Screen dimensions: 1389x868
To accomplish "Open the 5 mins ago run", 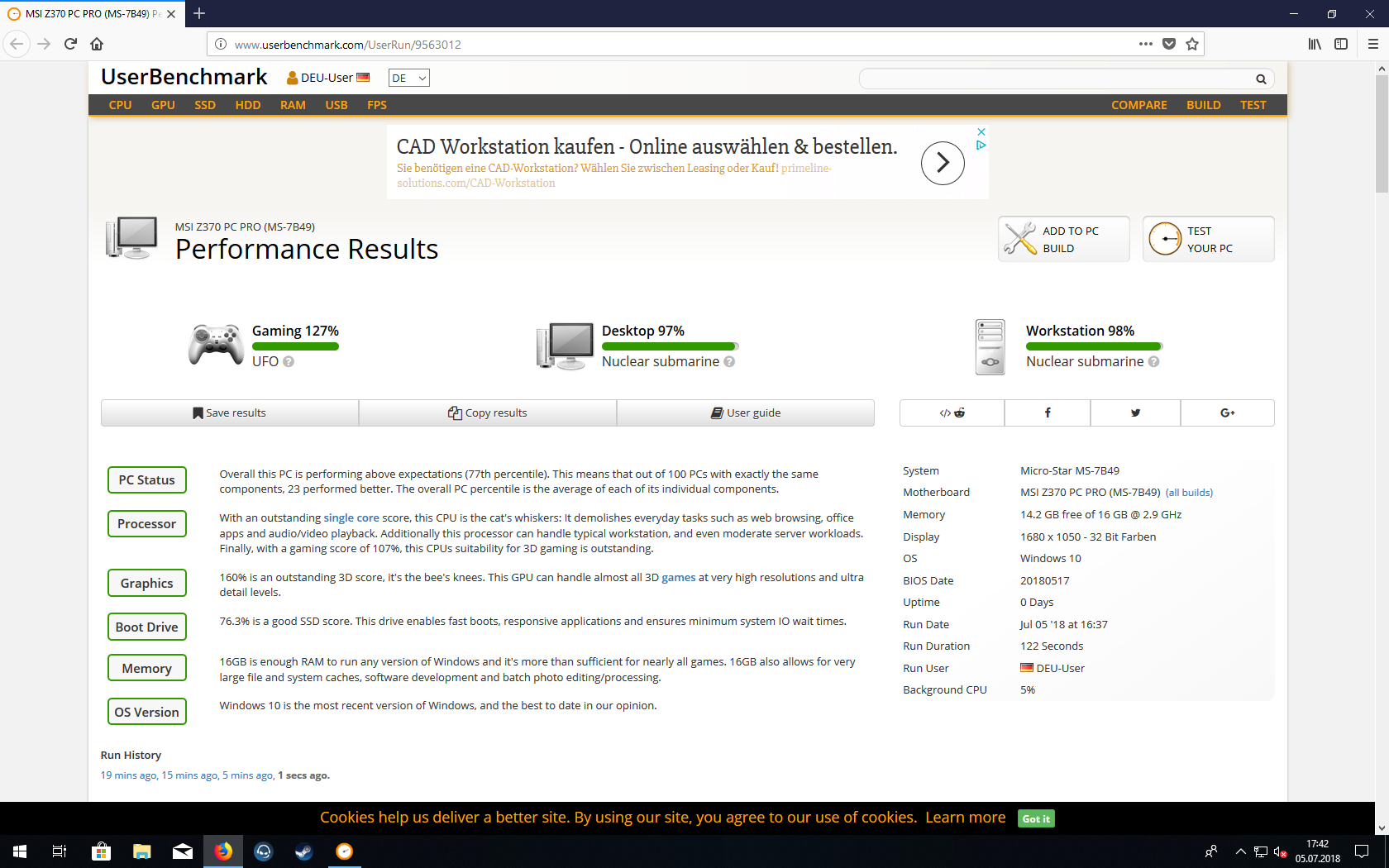I will pos(247,775).
